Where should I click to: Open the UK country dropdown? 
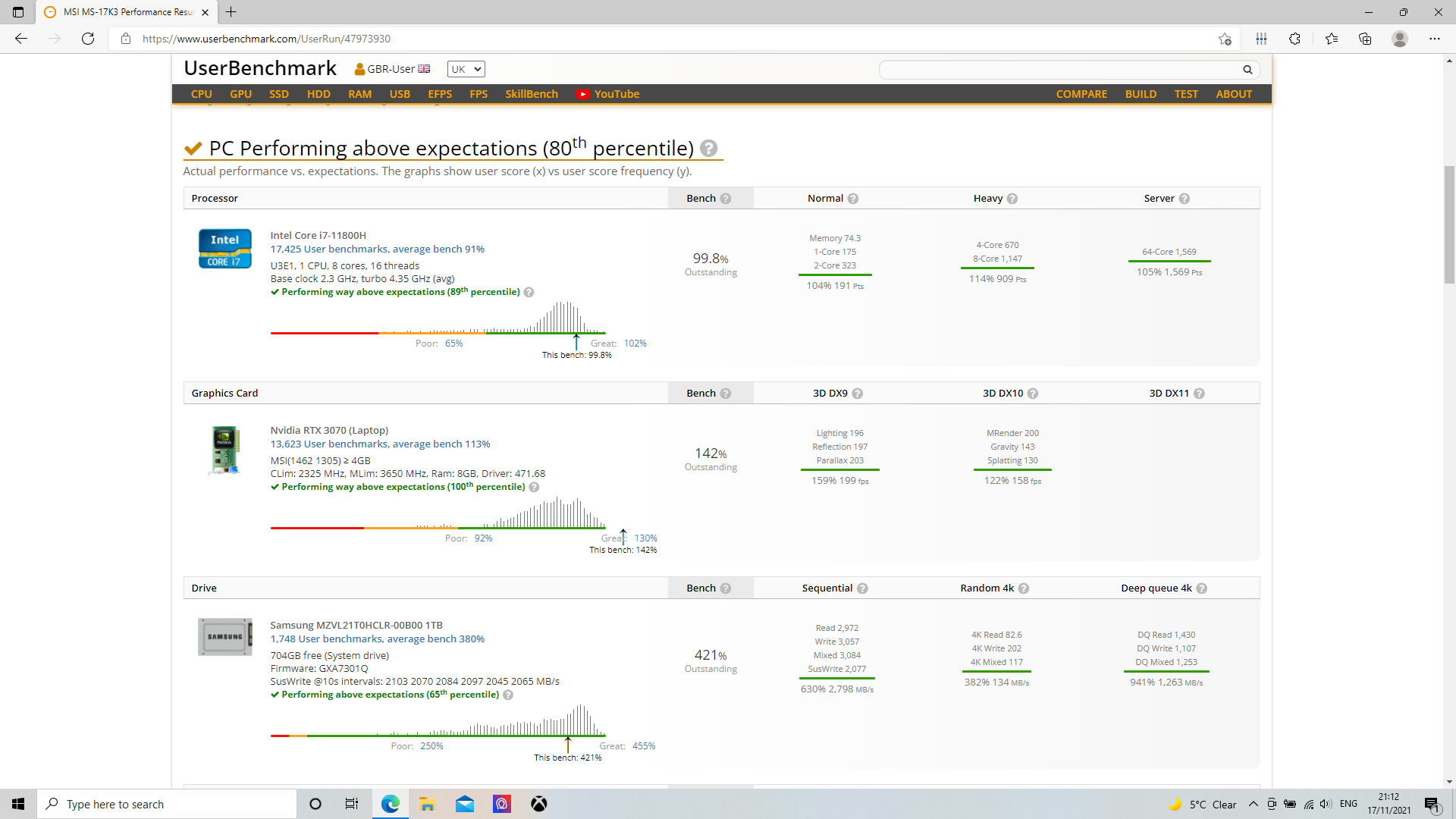[x=466, y=69]
